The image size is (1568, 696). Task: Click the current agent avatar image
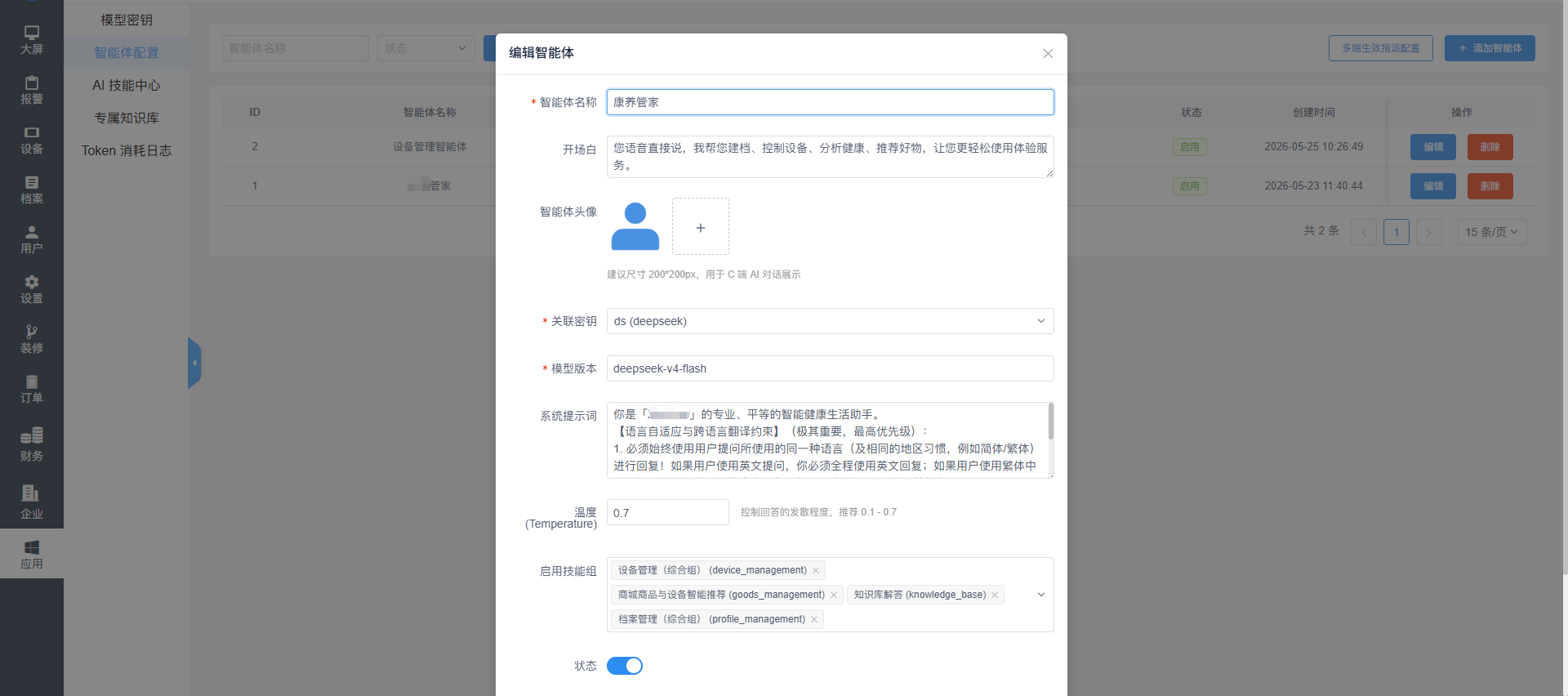(x=635, y=226)
